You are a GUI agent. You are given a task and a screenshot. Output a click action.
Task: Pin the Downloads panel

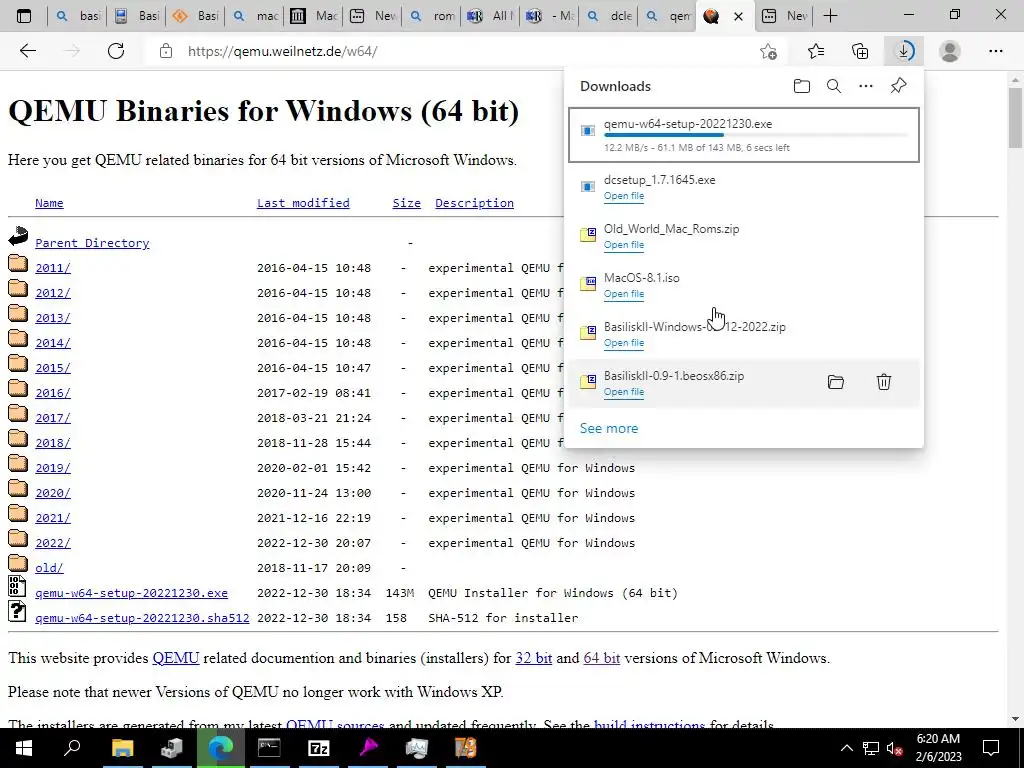[x=898, y=86]
